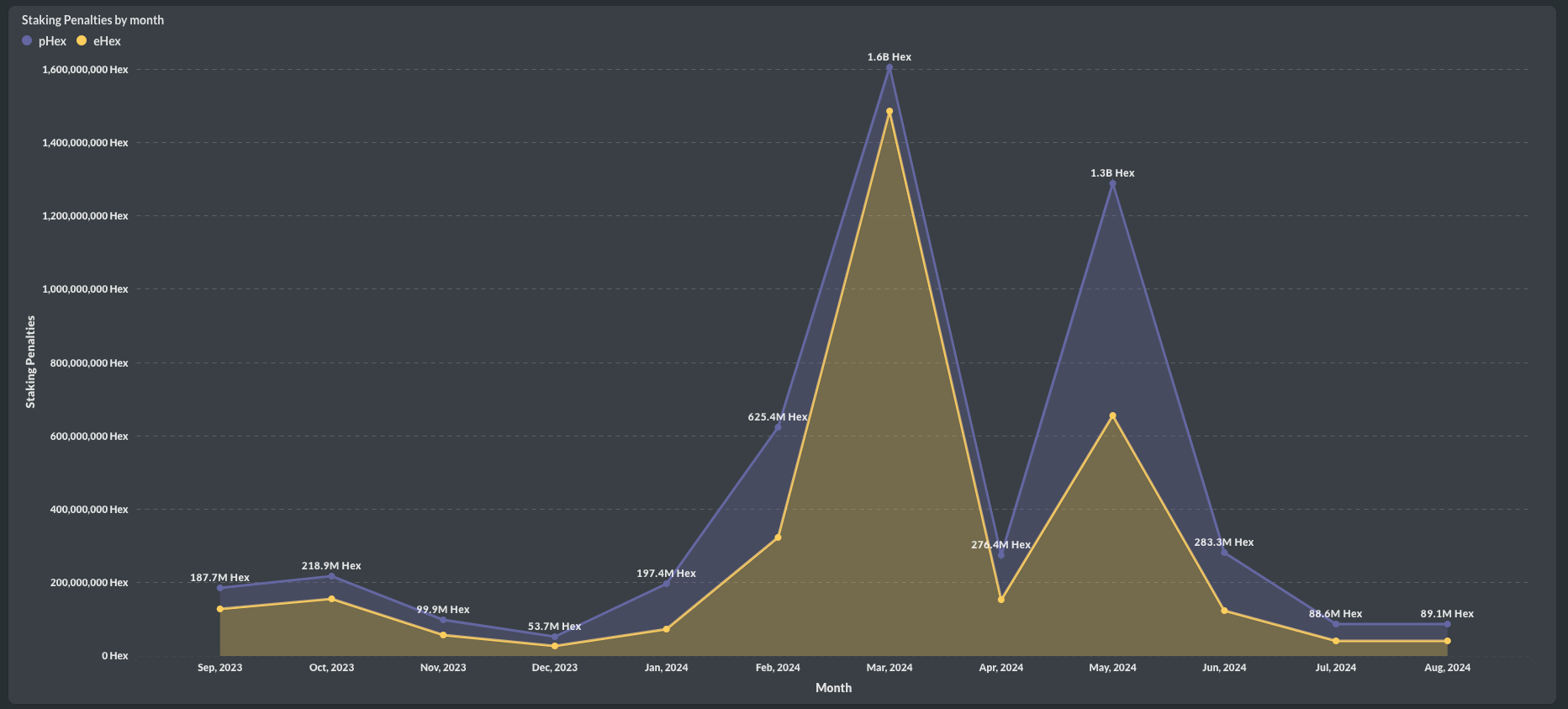Click the 53.7M Hex data label
The height and width of the screenshot is (709, 1568).
[x=555, y=627]
